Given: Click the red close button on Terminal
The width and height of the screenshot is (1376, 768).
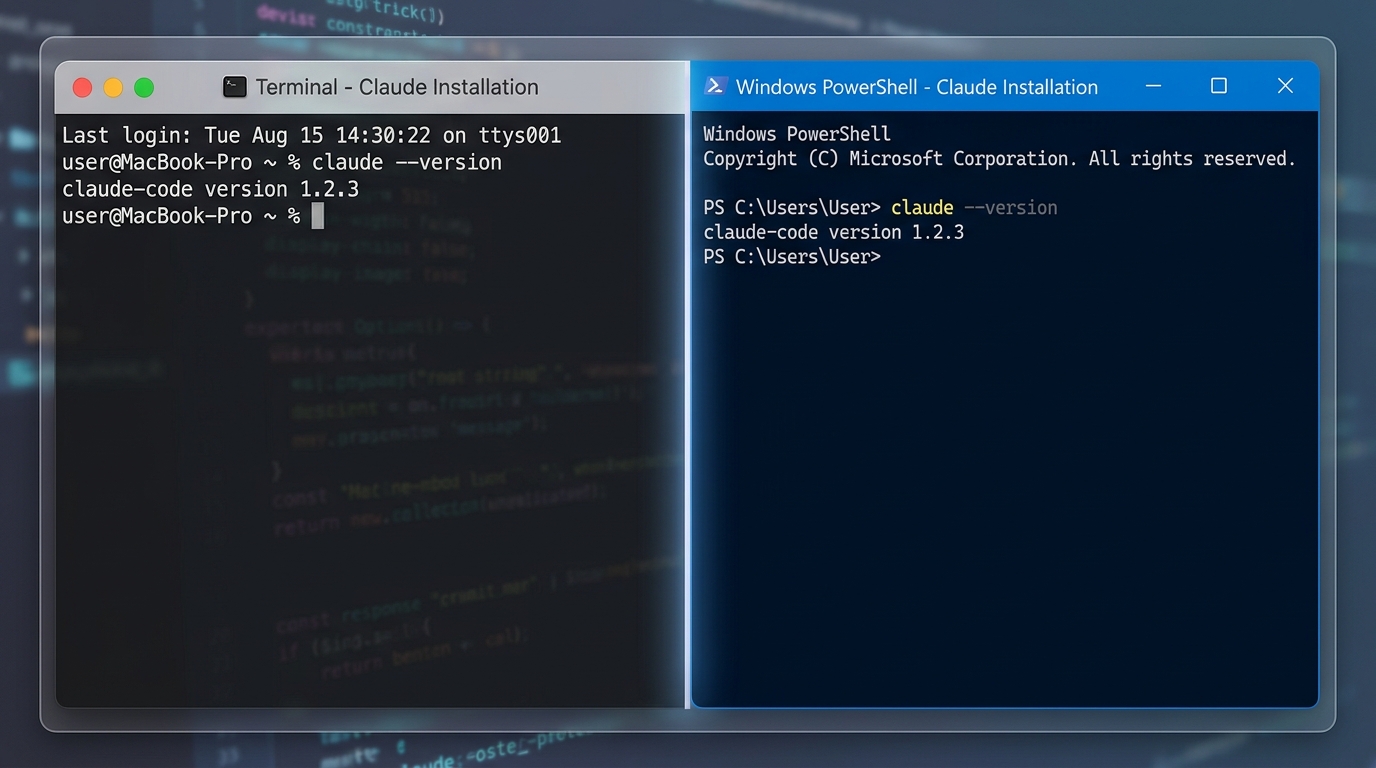Looking at the screenshot, I should [83, 88].
